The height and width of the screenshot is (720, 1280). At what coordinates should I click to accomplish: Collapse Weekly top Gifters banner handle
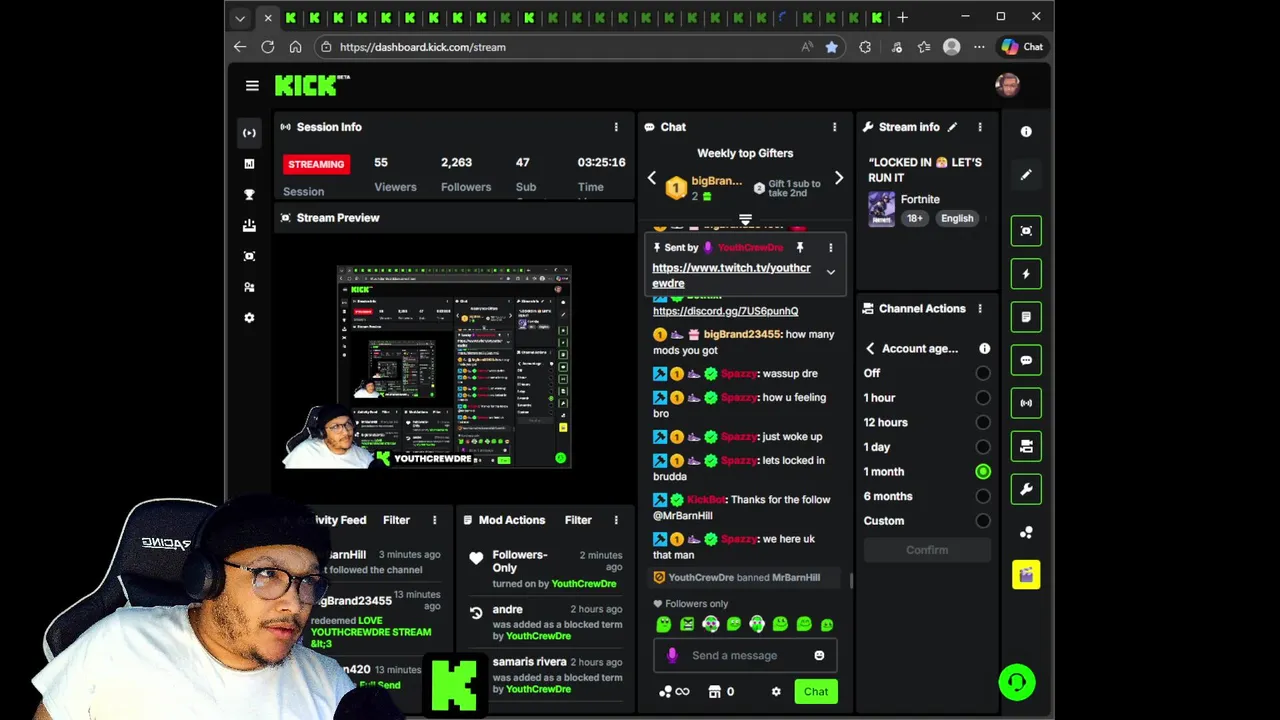click(745, 219)
